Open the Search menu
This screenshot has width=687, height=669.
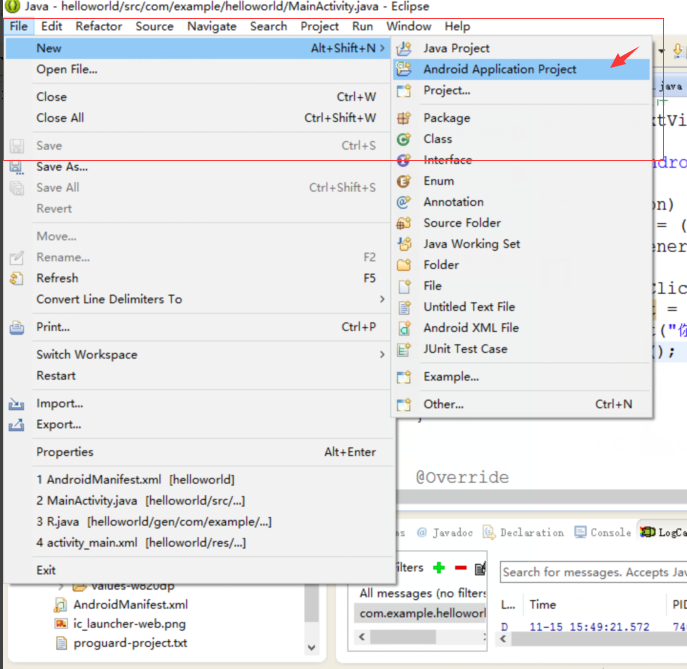[269, 27]
